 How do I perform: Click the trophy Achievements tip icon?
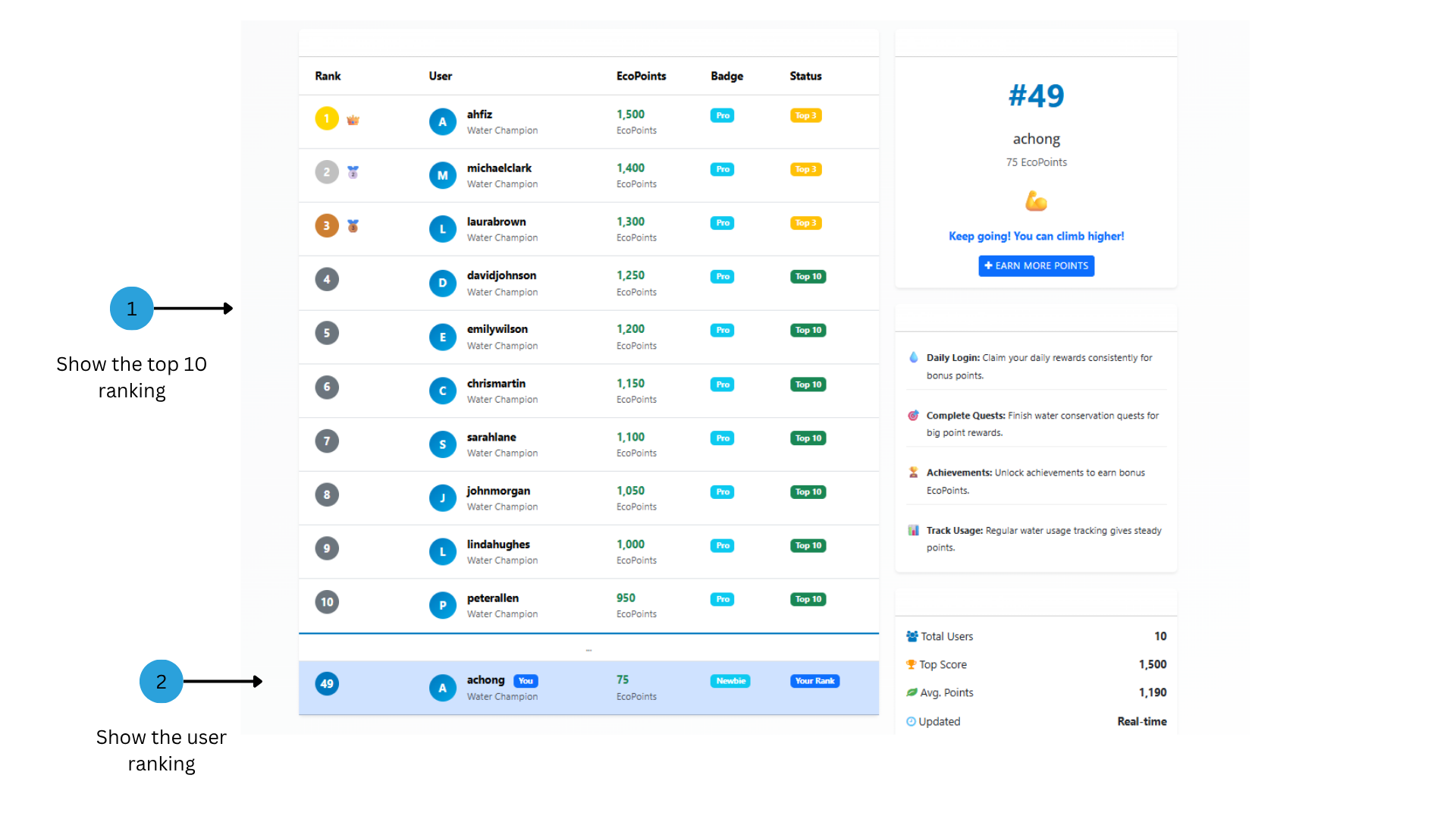[x=914, y=472]
